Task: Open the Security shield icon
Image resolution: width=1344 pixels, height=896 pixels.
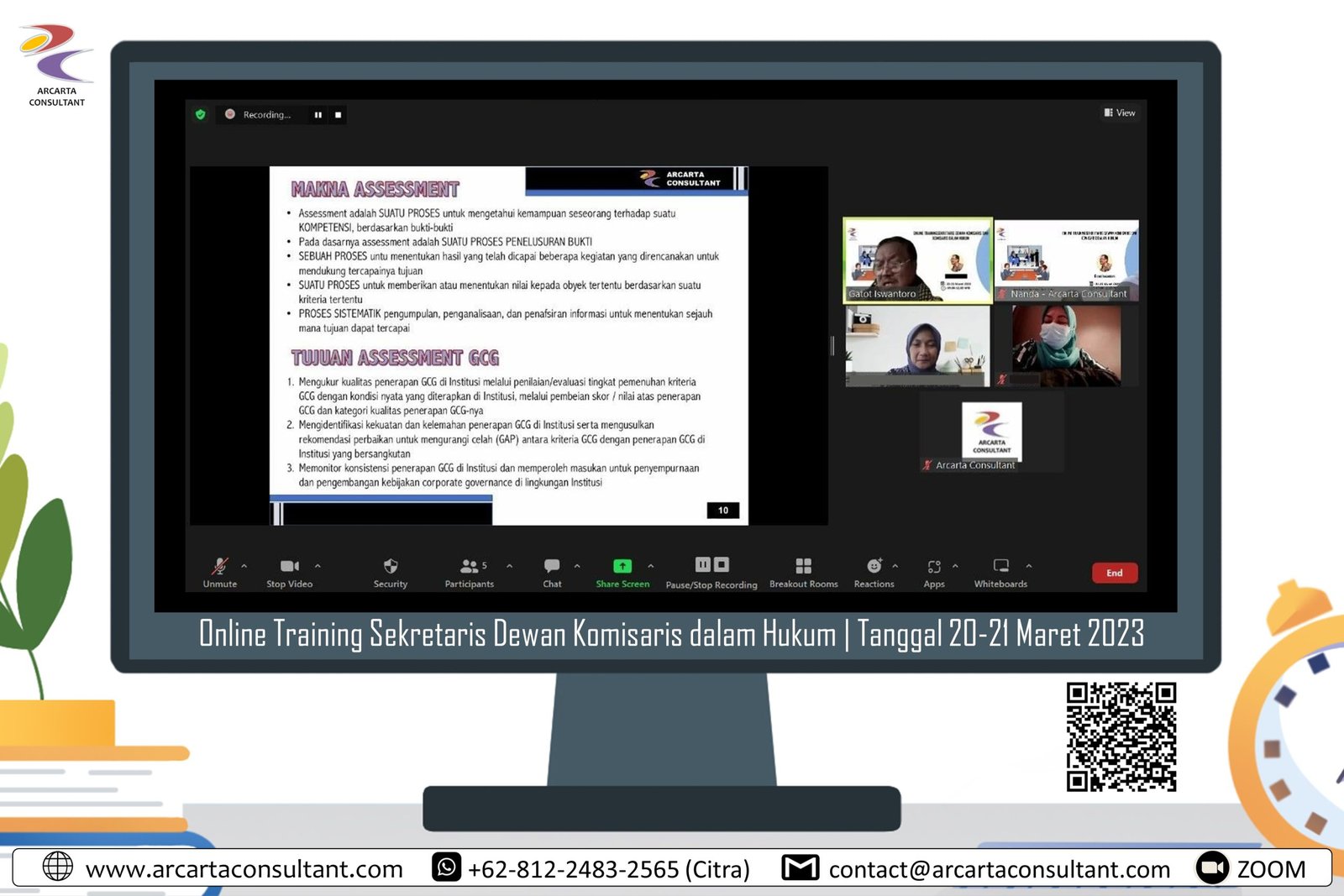Action: pyautogui.click(x=391, y=567)
